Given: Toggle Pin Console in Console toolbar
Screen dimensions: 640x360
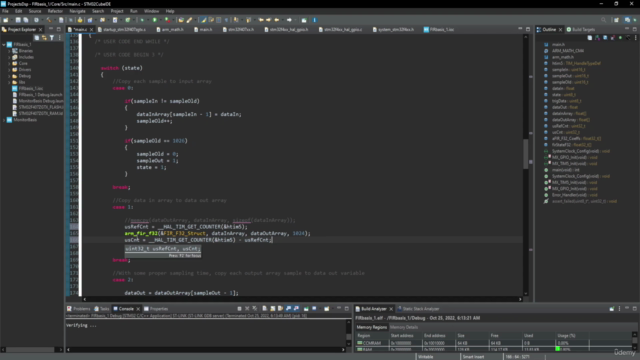Looking at the screenshot, I should click(x=306, y=309).
